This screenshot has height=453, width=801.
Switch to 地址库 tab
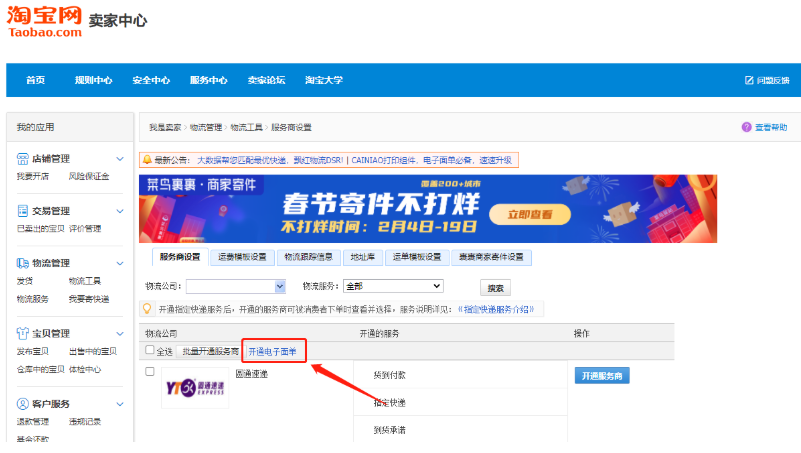pyautogui.click(x=363, y=257)
